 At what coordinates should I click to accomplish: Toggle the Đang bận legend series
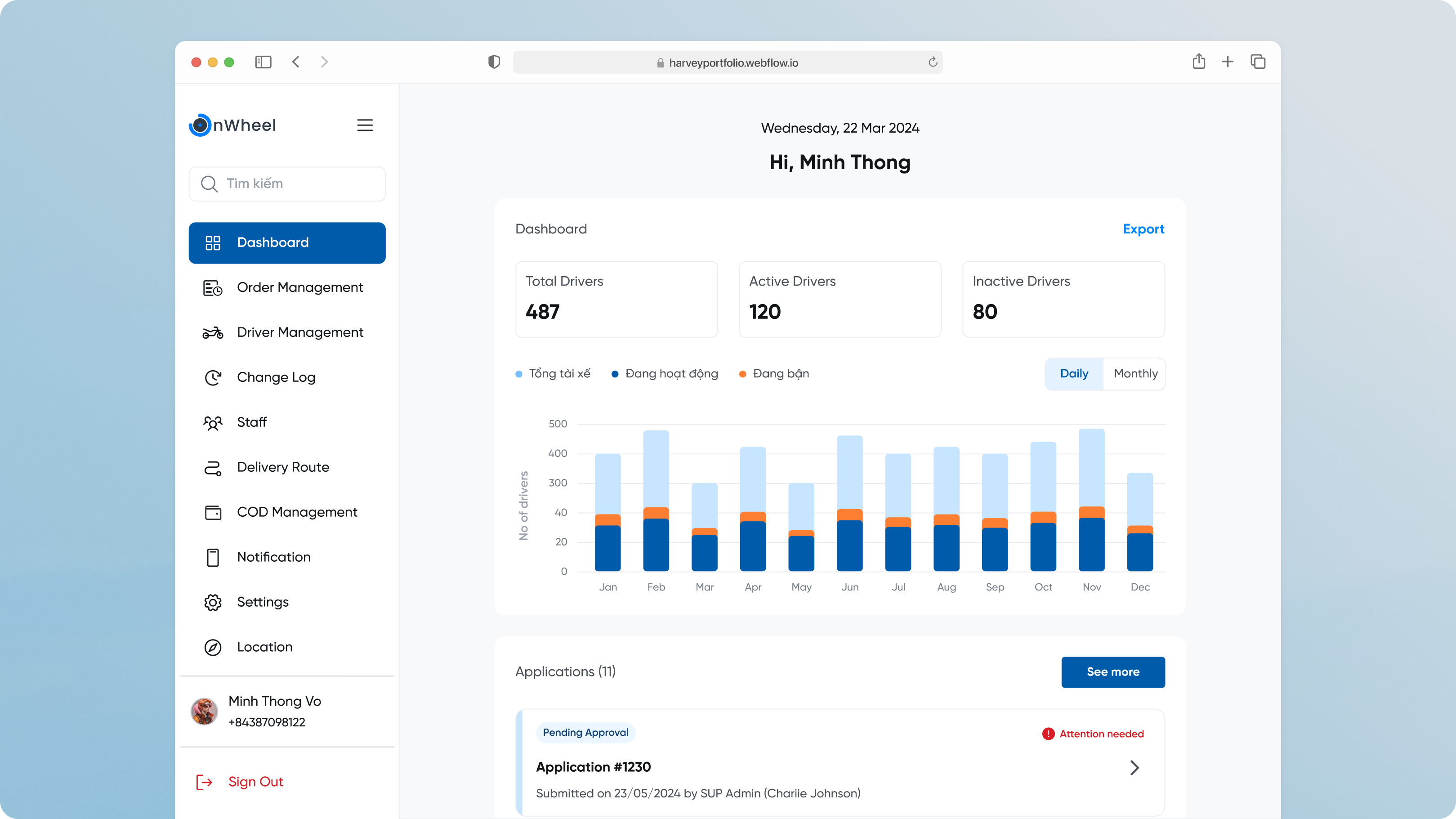tap(774, 374)
